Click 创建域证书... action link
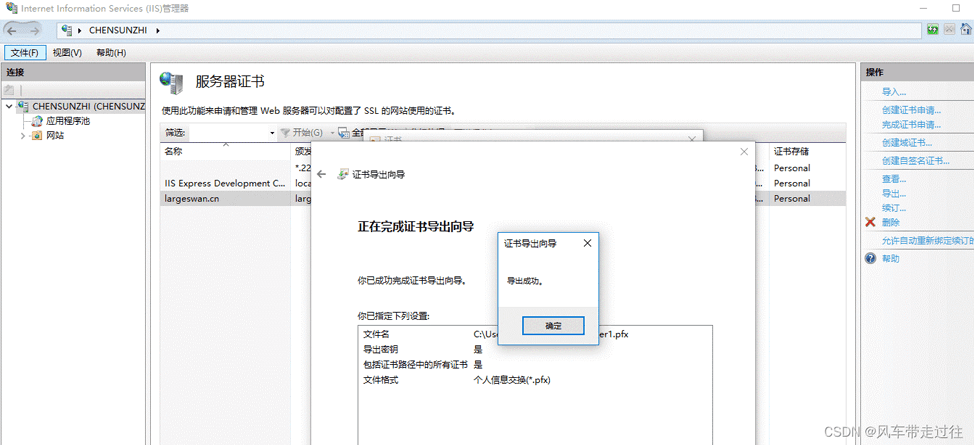 pos(907,143)
